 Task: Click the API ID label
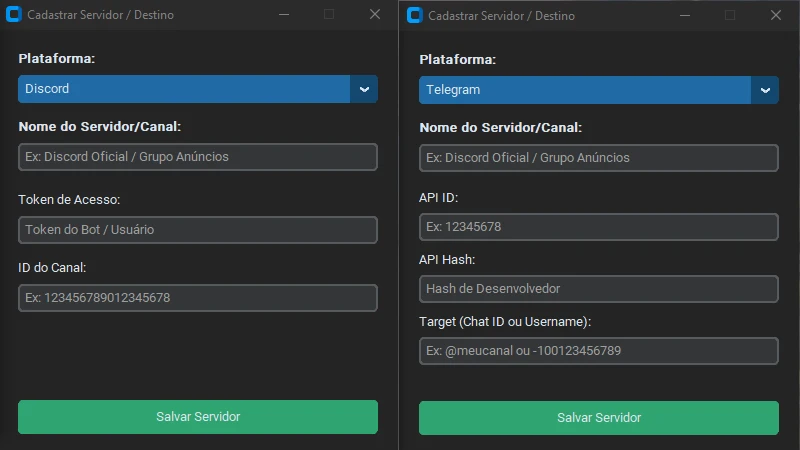439,197
